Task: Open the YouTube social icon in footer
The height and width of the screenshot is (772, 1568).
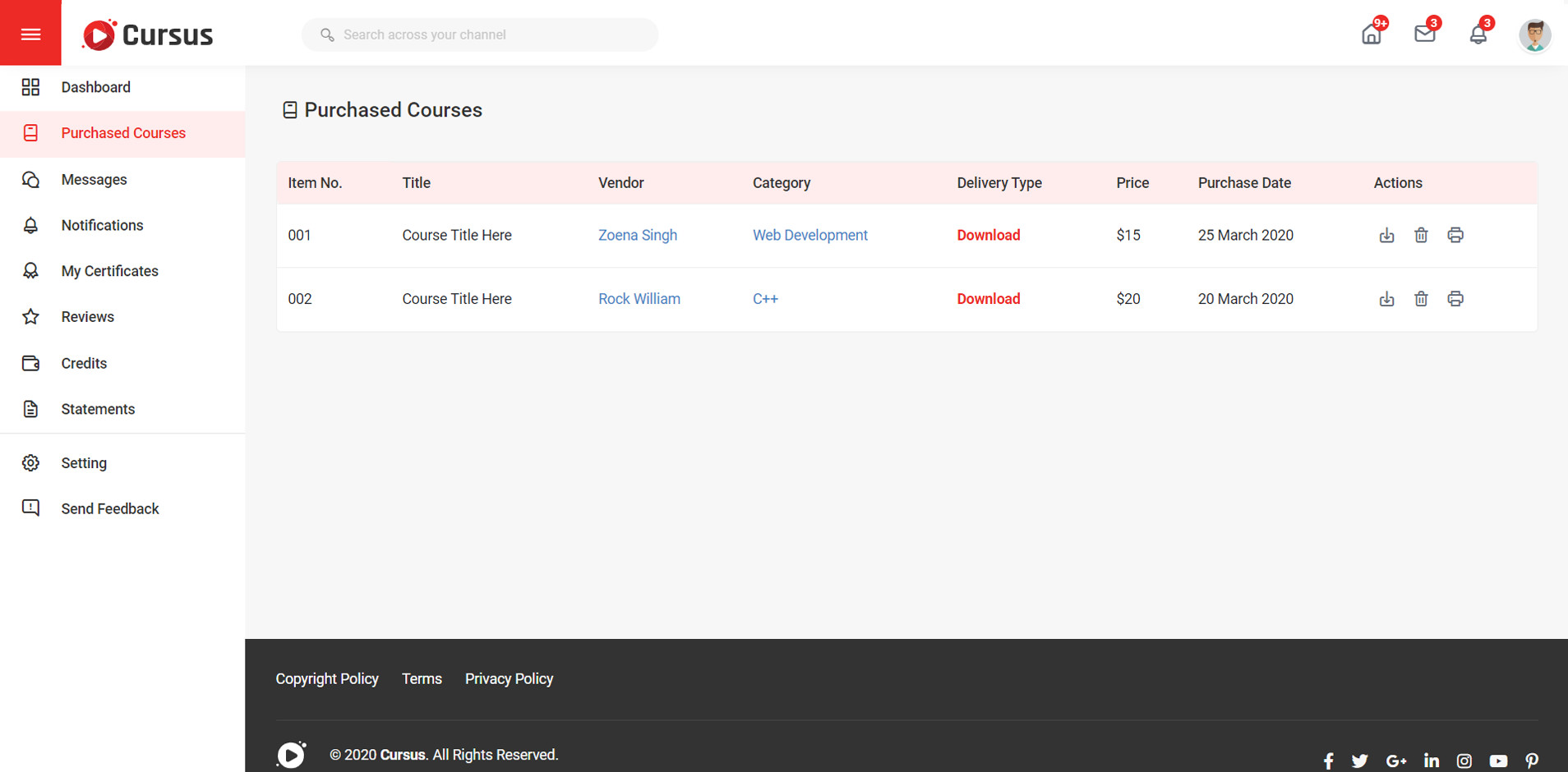Action: click(x=1498, y=761)
